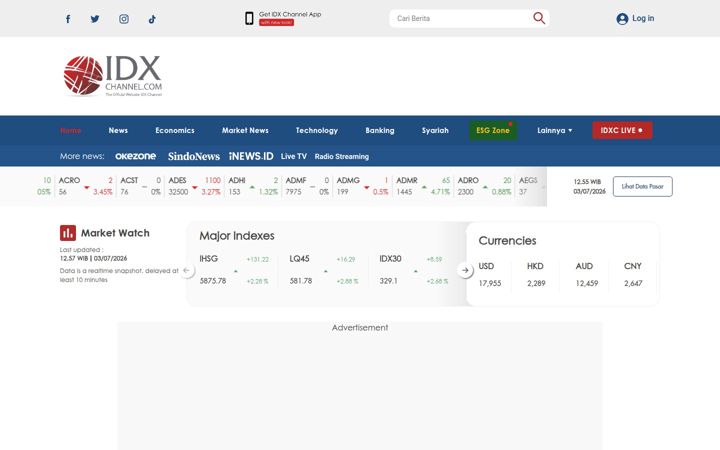Open the Instagram social icon
The width and height of the screenshot is (720, 450).
coord(124,19)
